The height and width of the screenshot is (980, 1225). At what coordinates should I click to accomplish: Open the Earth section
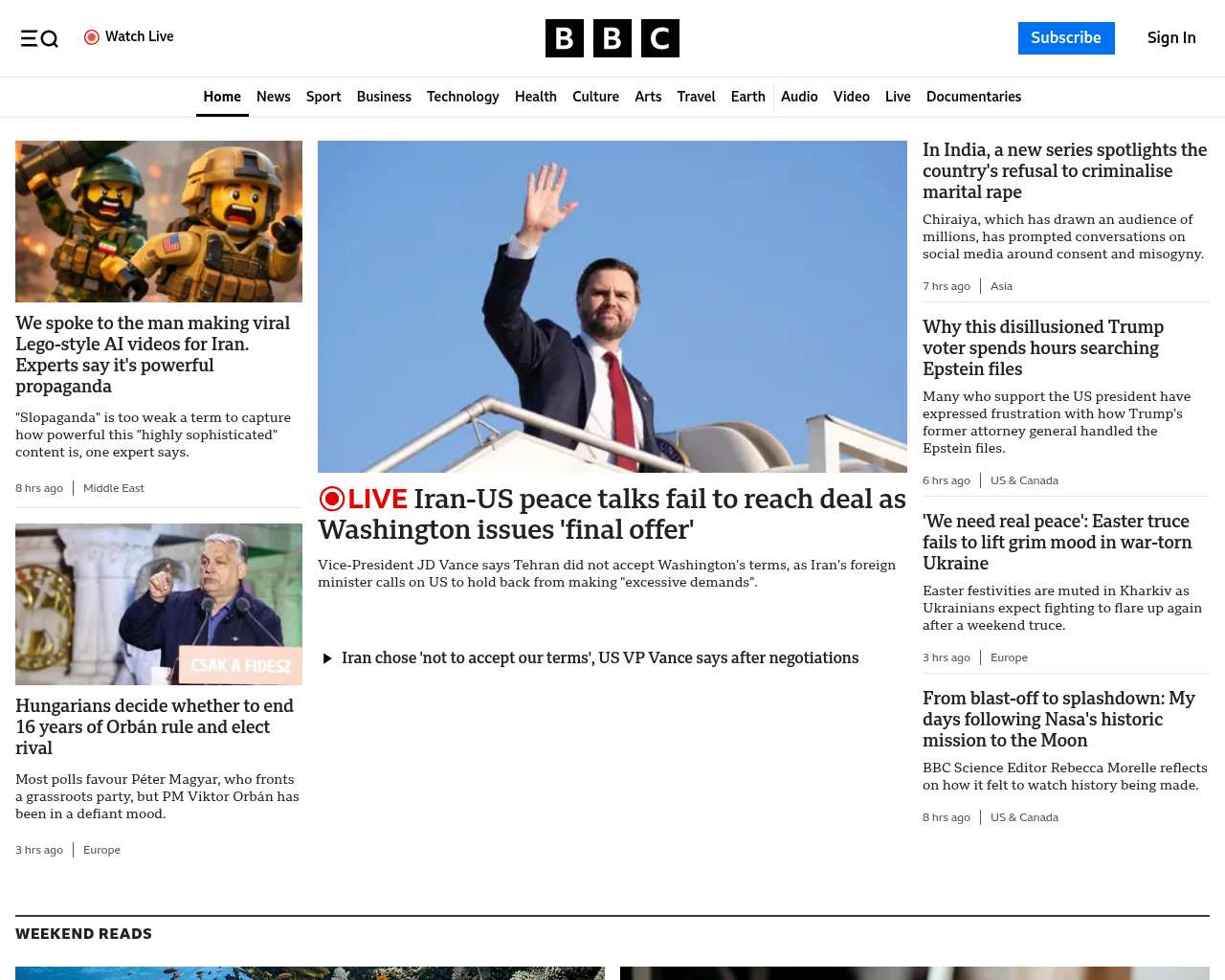[x=747, y=97]
